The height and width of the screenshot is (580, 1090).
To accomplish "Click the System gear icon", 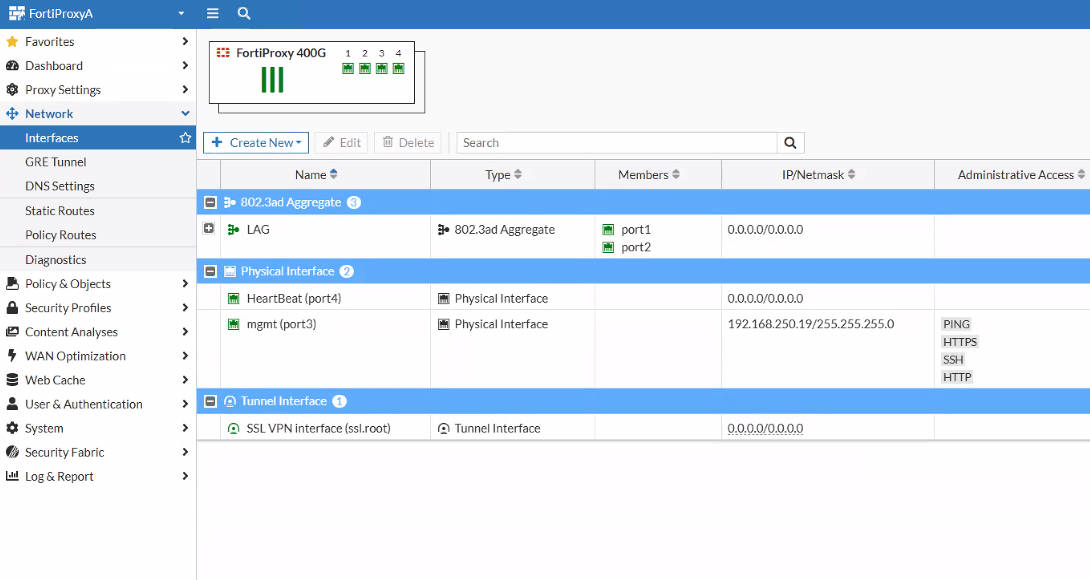I will [12, 428].
